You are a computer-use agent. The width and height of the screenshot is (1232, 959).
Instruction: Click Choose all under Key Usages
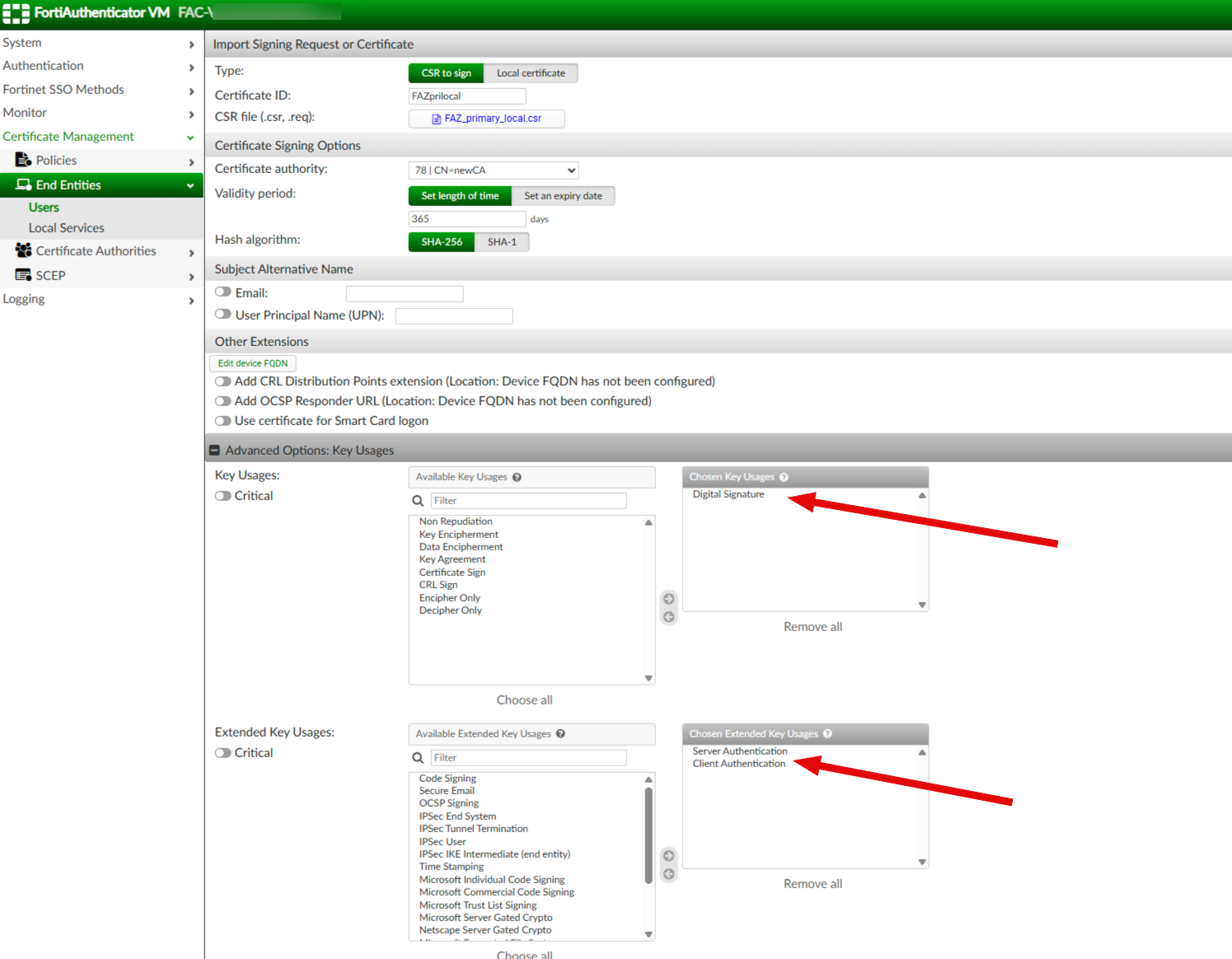524,700
